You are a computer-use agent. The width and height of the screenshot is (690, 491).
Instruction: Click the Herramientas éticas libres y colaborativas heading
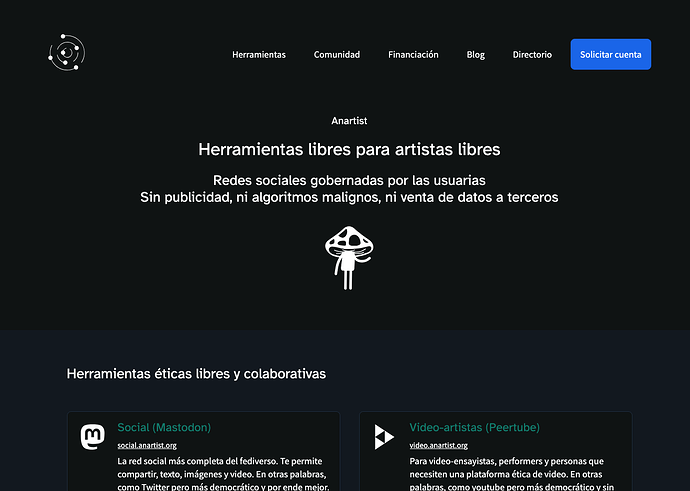point(196,373)
